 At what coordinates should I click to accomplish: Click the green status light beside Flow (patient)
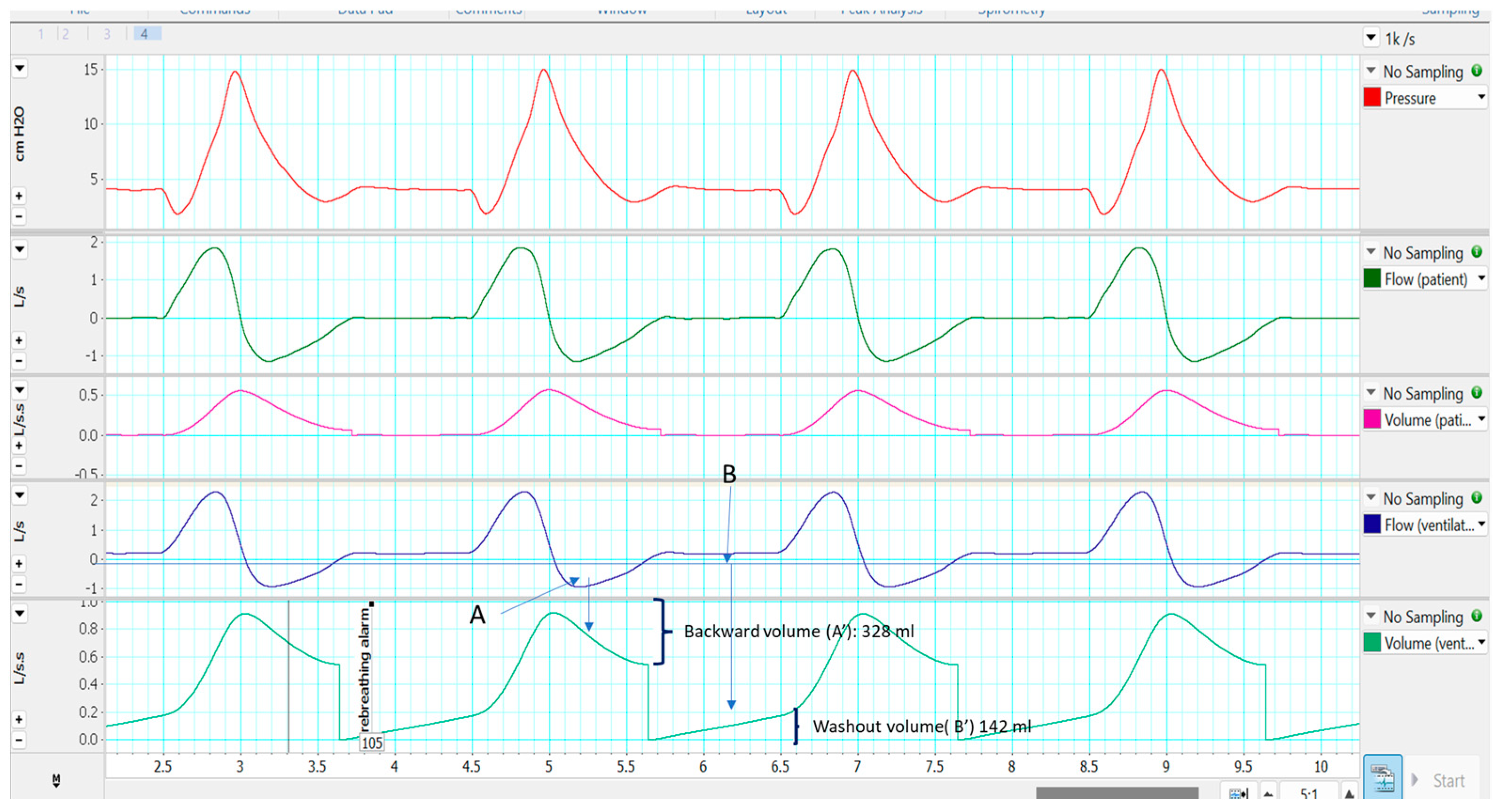click(1476, 252)
